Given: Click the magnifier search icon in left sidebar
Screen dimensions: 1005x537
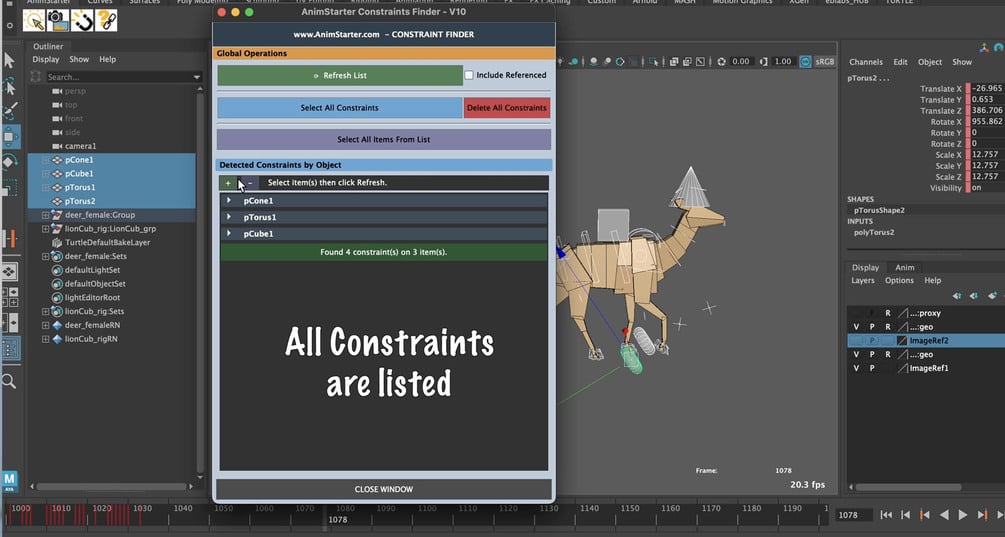Looking at the screenshot, I should [9, 382].
